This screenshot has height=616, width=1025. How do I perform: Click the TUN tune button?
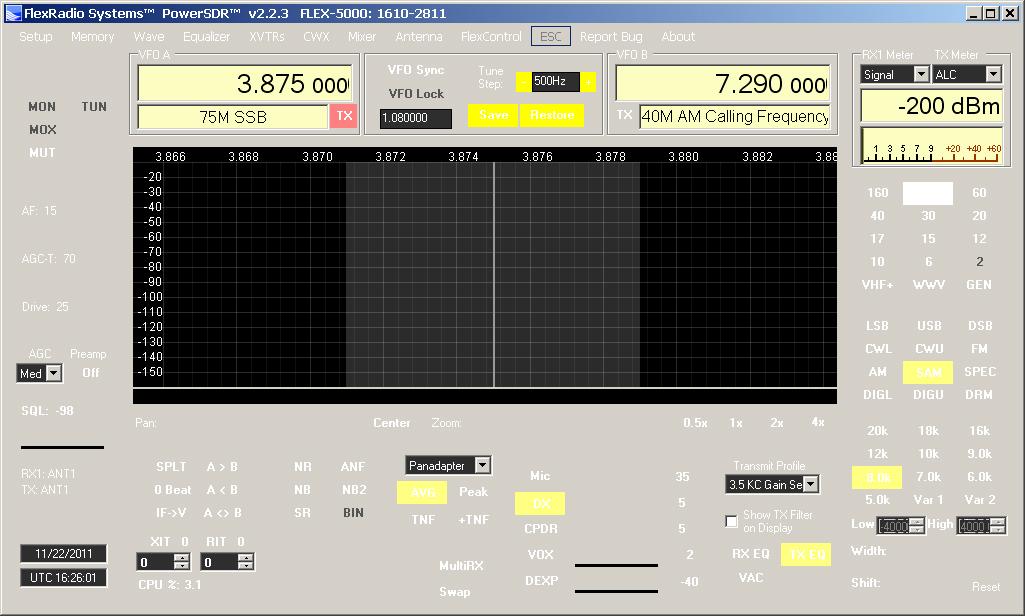[94, 107]
